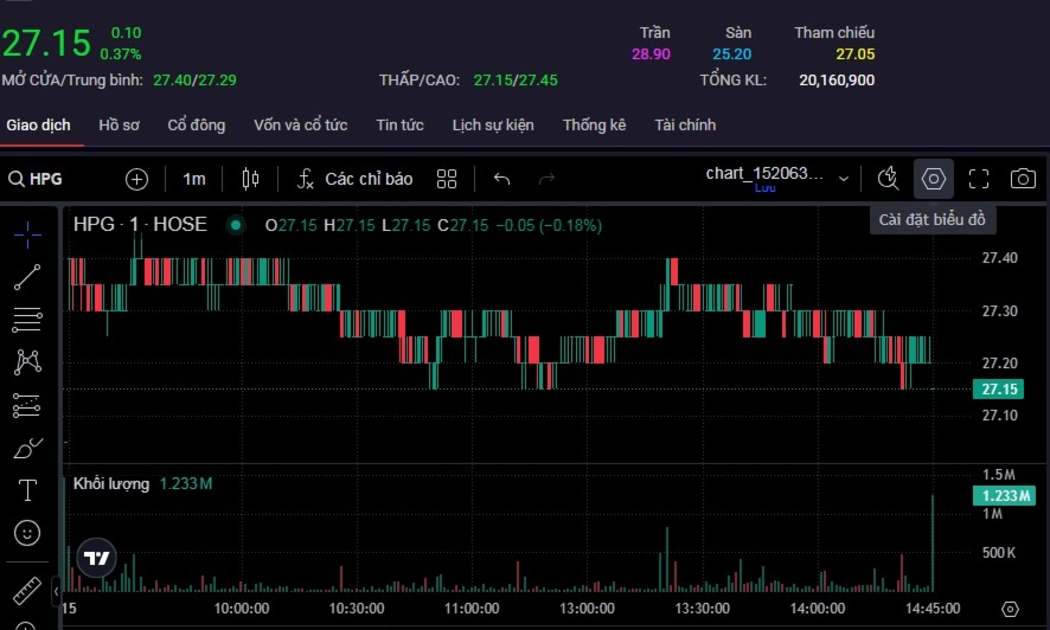Click the add symbol compare plus icon
The width and height of the screenshot is (1050, 630).
[x=136, y=179]
